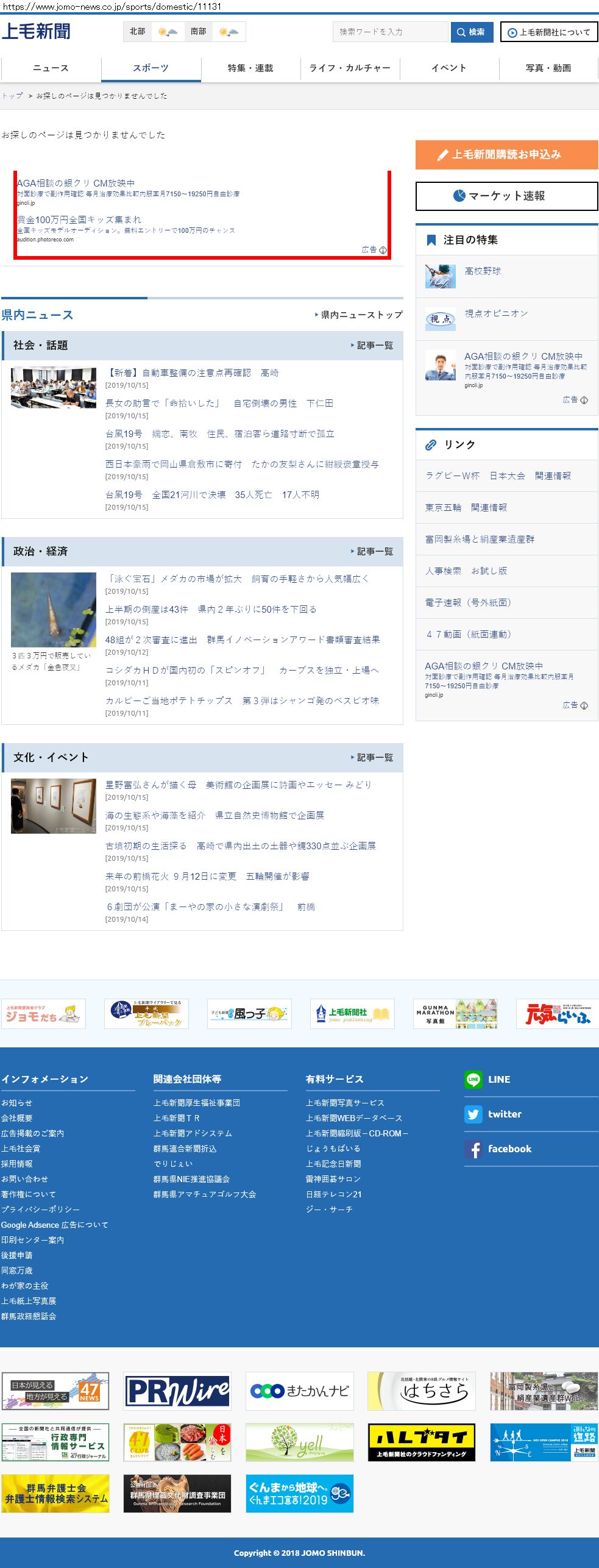Expand 社会・話題 article list link
The image size is (599, 1568).
[x=372, y=346]
